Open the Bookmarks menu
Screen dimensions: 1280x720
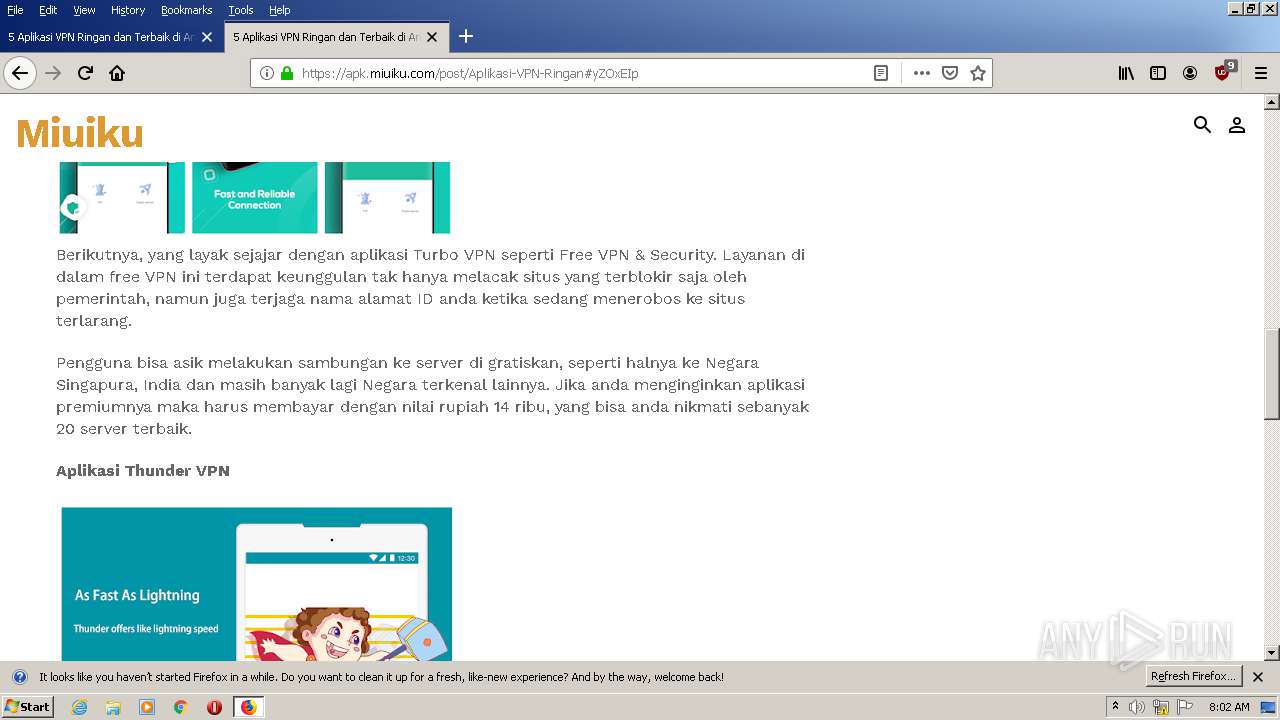click(x=186, y=10)
